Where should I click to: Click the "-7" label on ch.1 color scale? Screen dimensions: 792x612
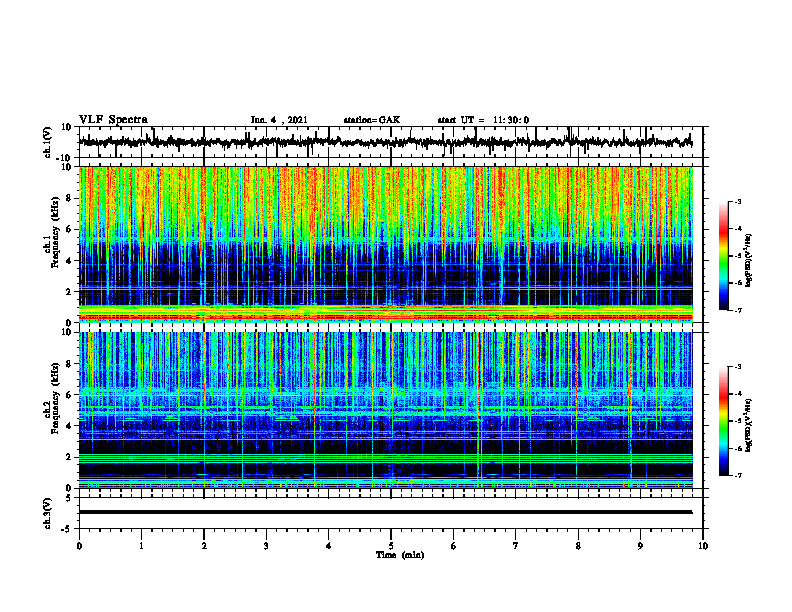point(738,310)
